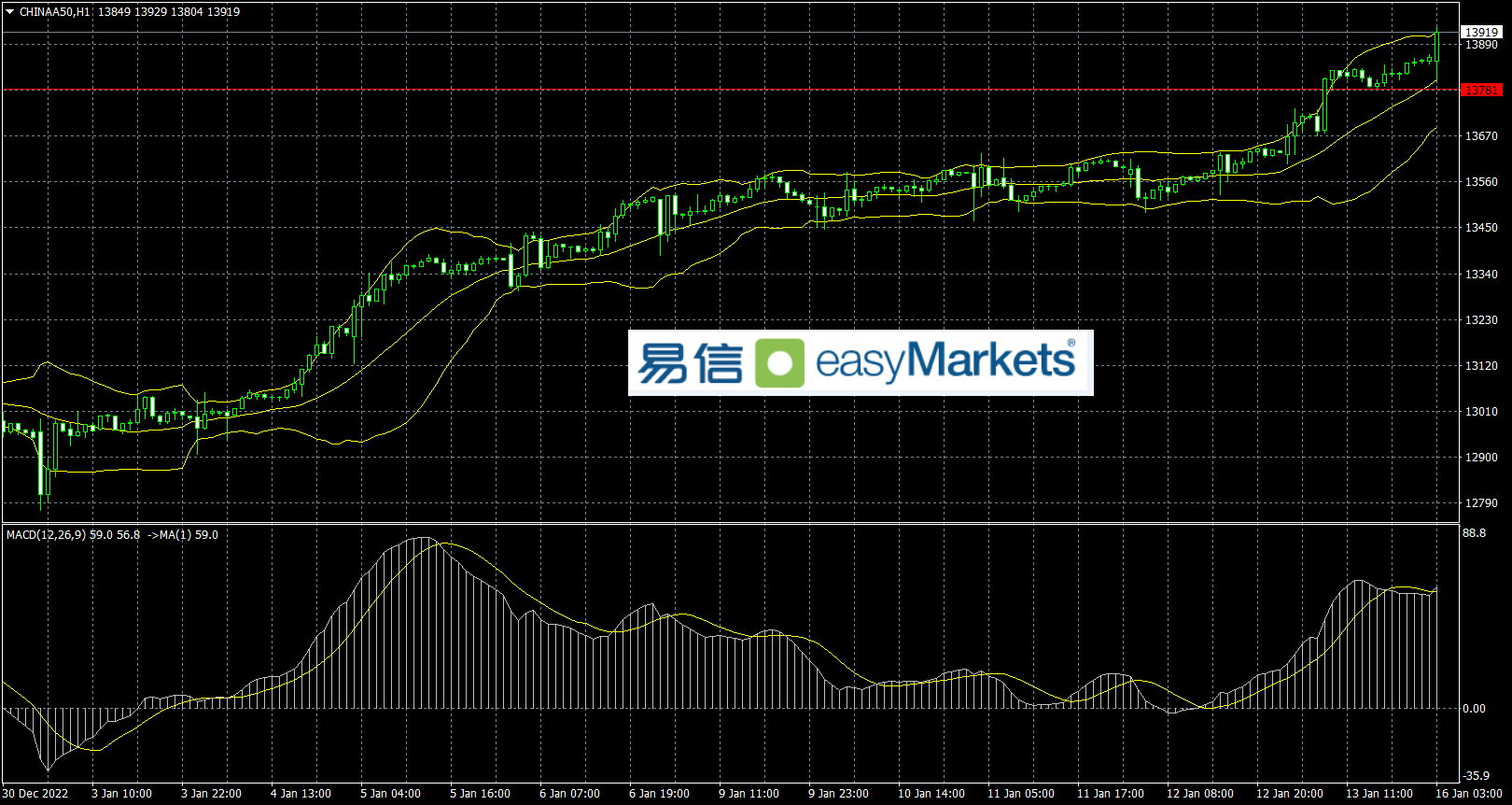Click the red price label 13781

click(1481, 91)
